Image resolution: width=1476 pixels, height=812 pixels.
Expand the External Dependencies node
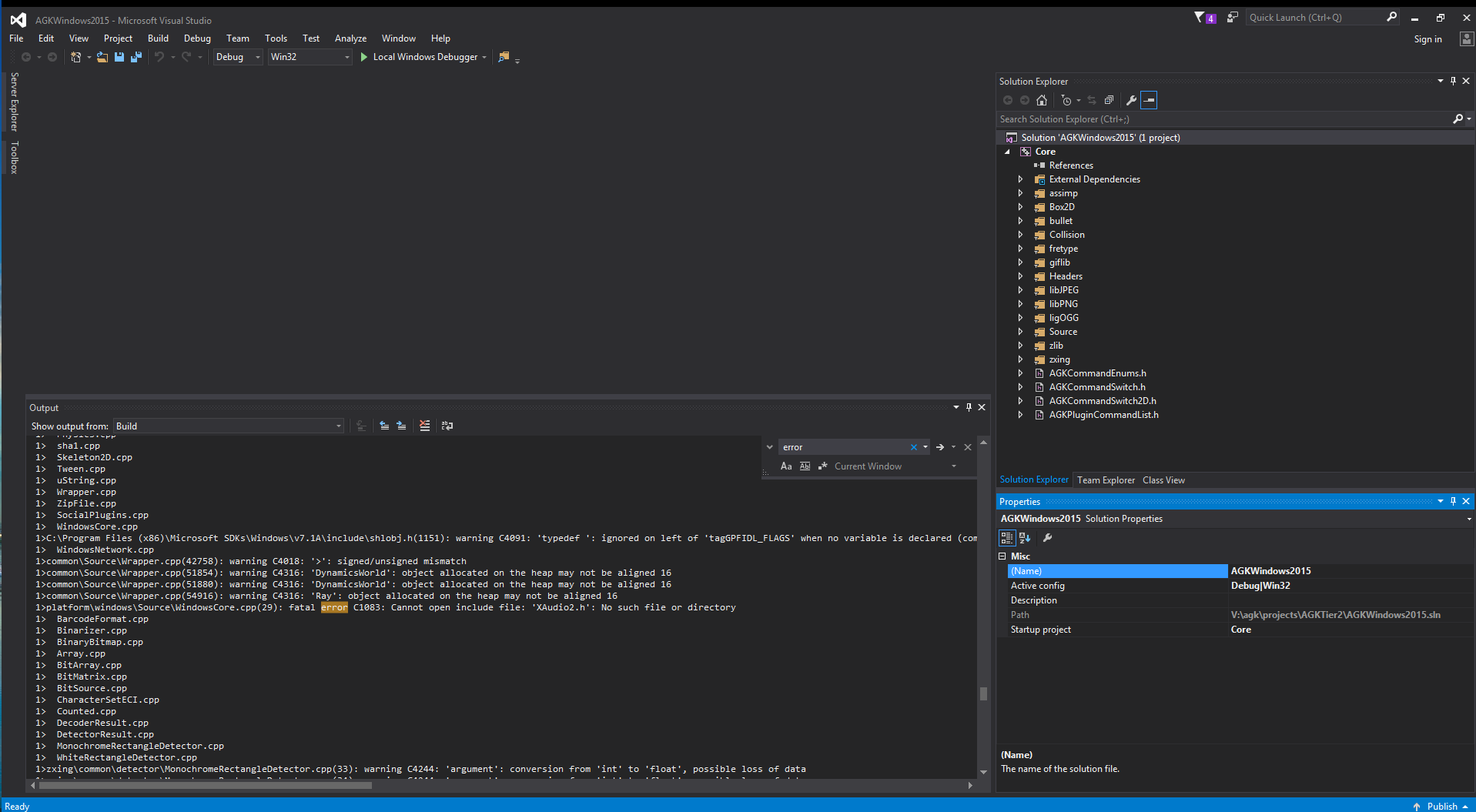pos(1021,179)
